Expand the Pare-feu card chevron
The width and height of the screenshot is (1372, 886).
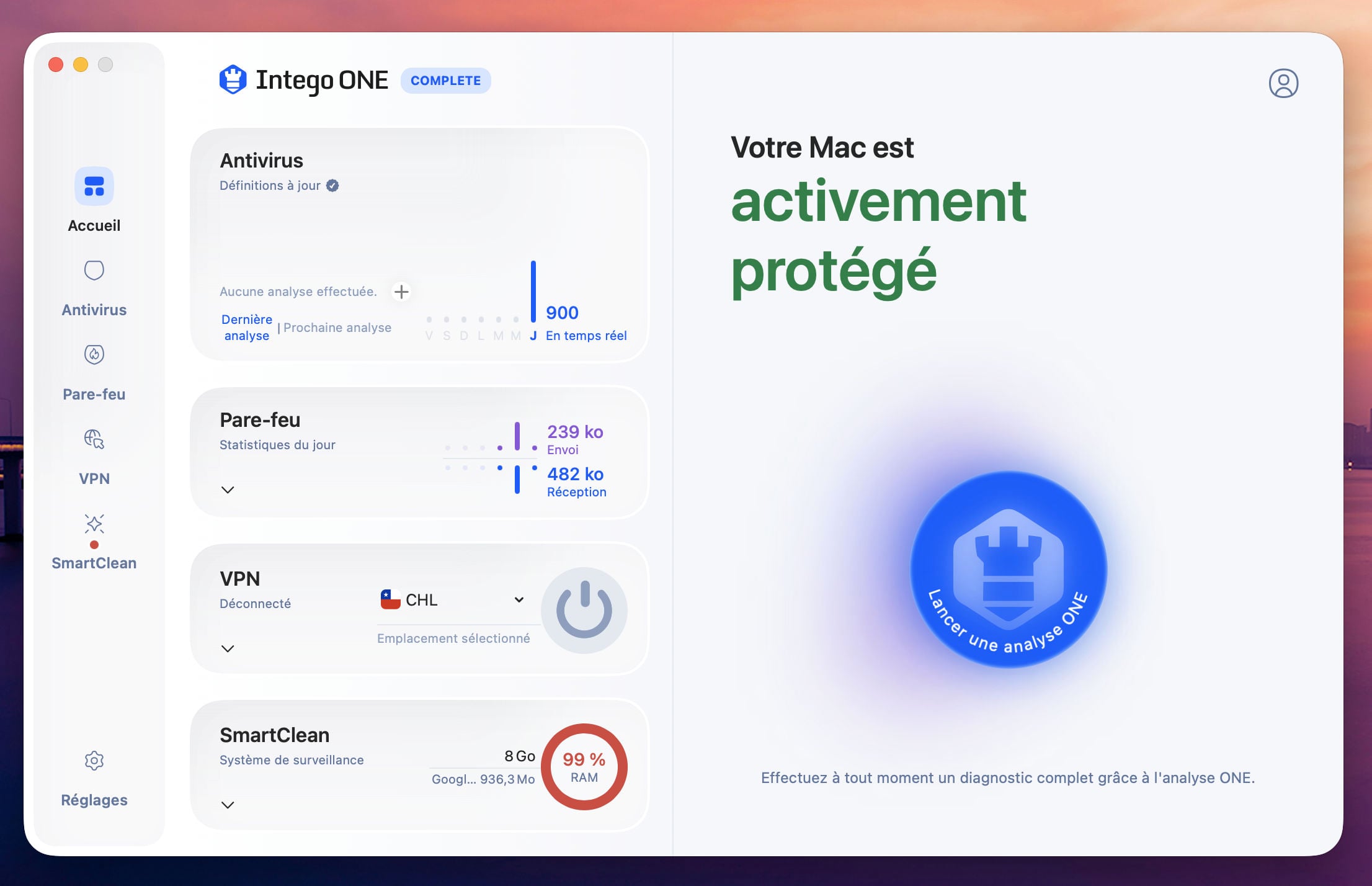(x=228, y=490)
